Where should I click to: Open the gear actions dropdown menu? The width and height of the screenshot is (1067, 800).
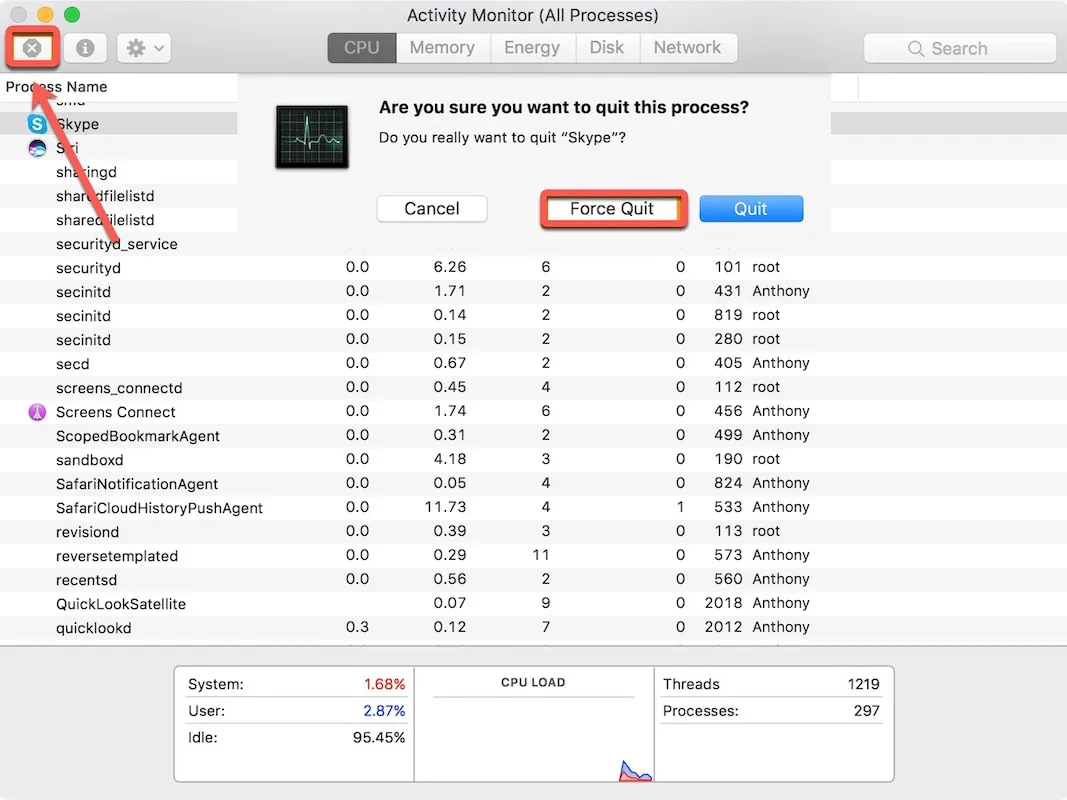click(x=144, y=48)
